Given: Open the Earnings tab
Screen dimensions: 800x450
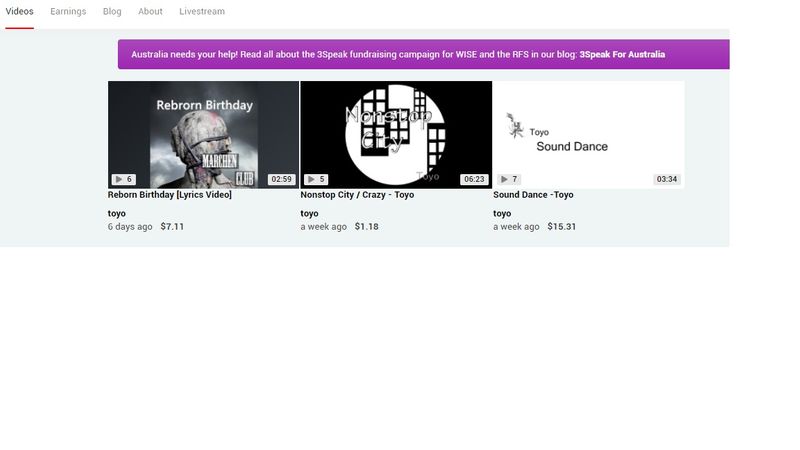Looking at the screenshot, I should 68,12.
